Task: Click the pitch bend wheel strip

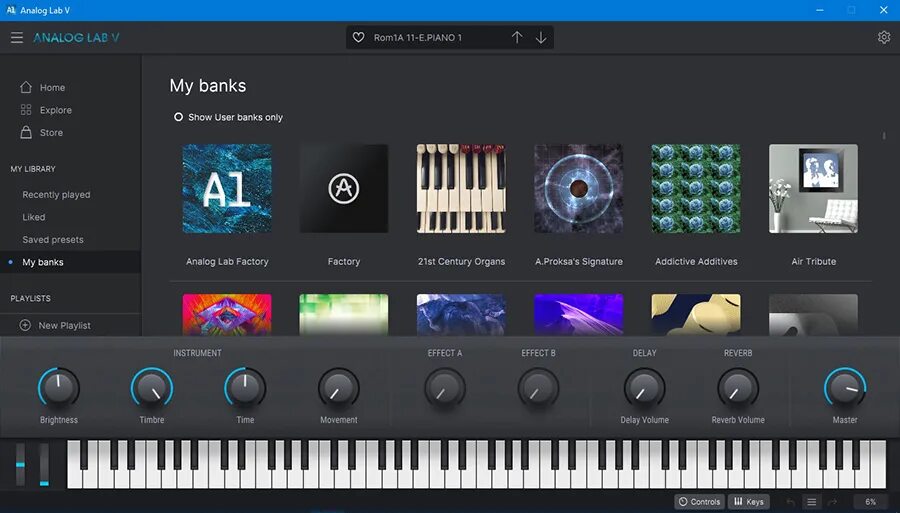Action: (21, 464)
